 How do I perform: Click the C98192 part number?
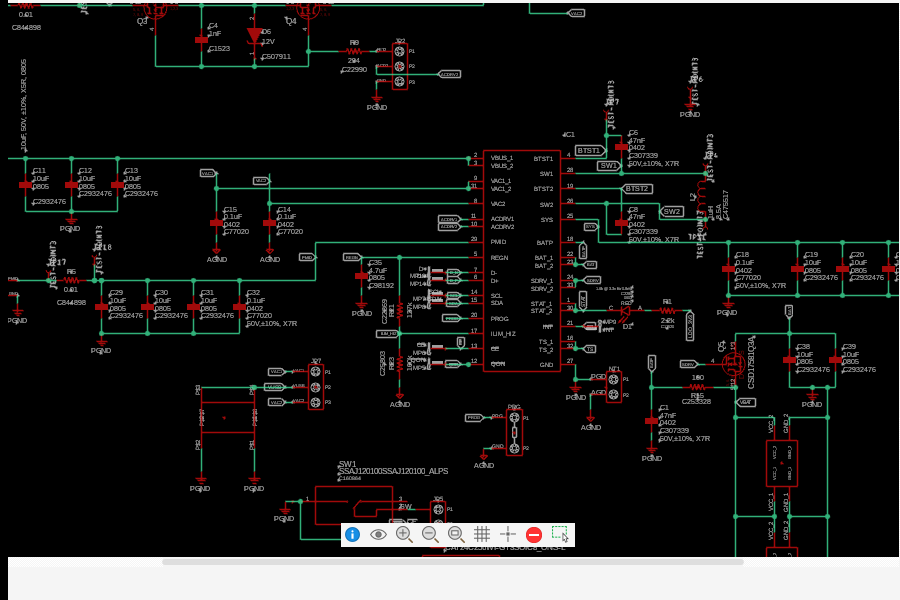[x=381, y=285]
